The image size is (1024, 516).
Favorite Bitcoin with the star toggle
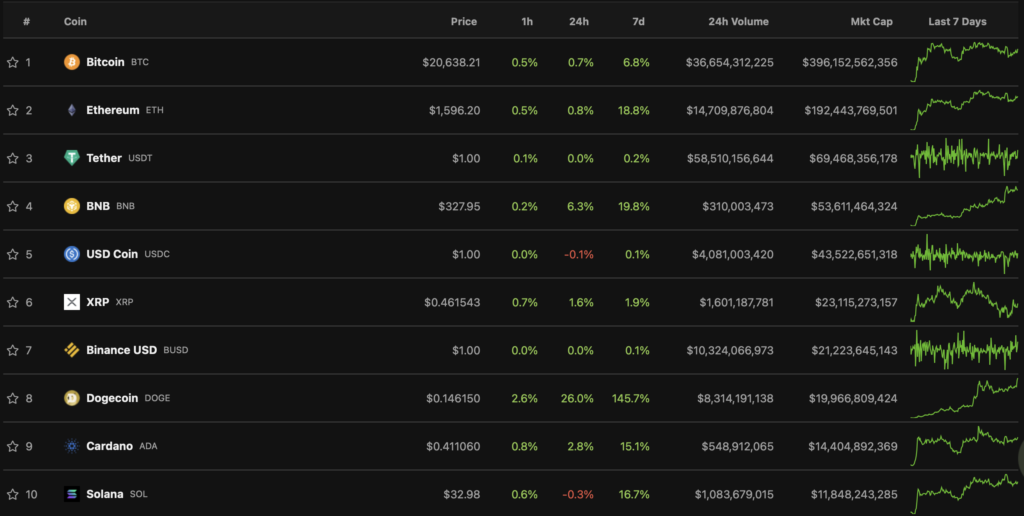(13, 62)
